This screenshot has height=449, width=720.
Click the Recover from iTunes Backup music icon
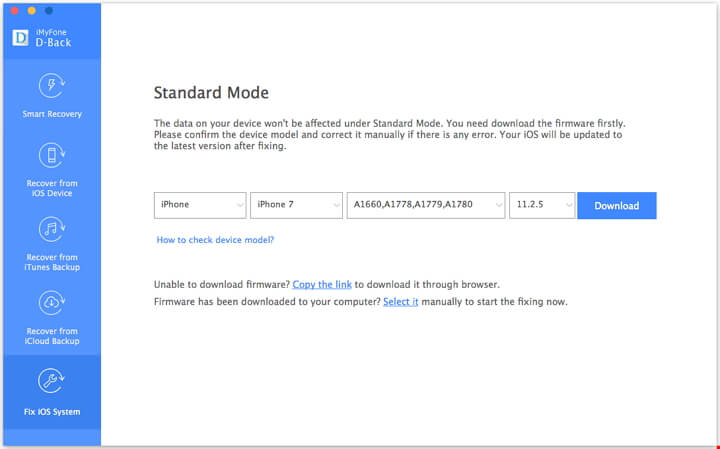point(51,229)
